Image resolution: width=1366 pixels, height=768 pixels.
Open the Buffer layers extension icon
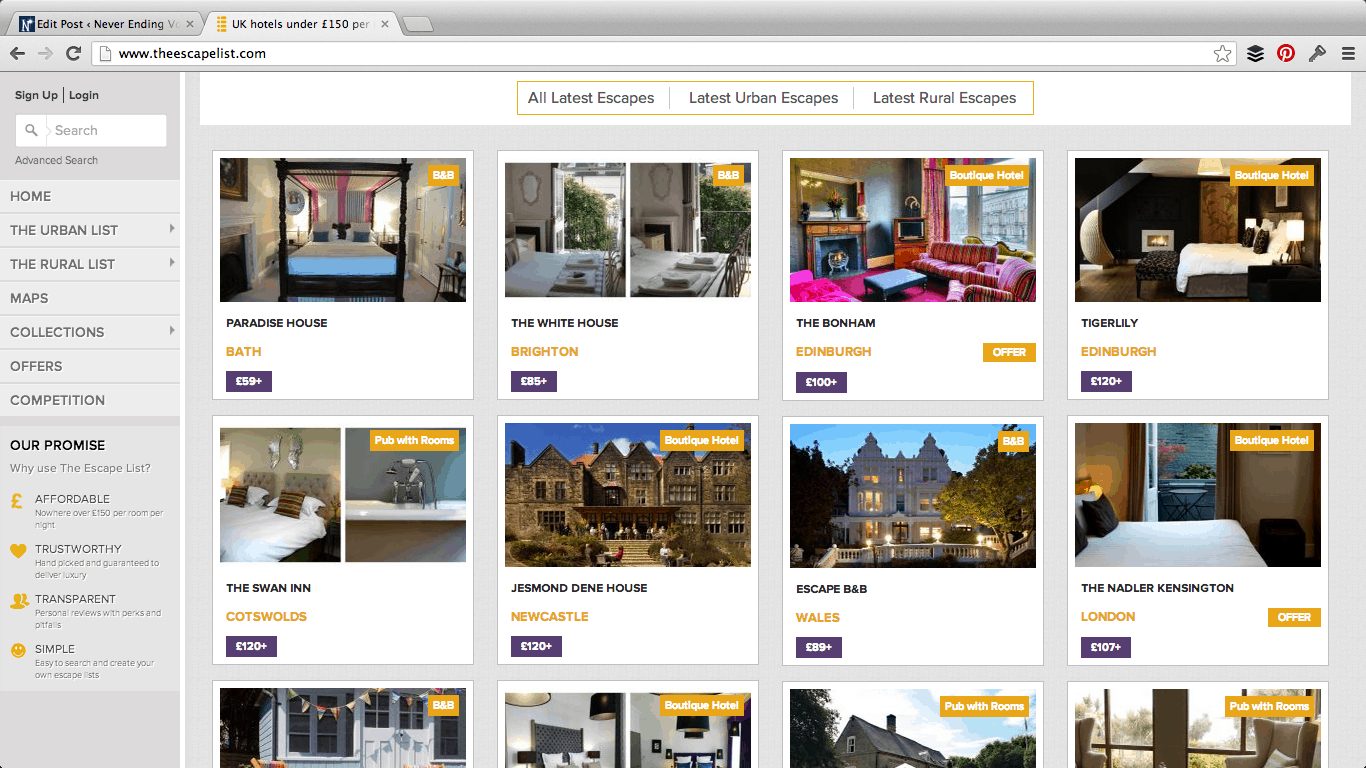click(1255, 54)
